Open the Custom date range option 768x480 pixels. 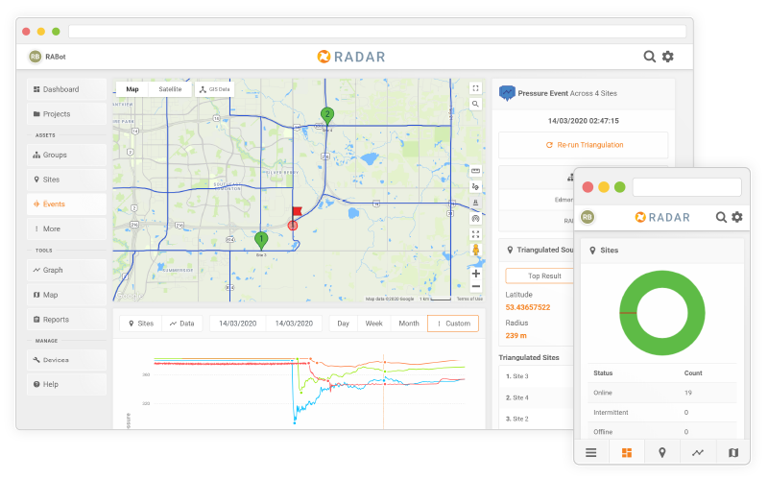pyautogui.click(x=453, y=324)
